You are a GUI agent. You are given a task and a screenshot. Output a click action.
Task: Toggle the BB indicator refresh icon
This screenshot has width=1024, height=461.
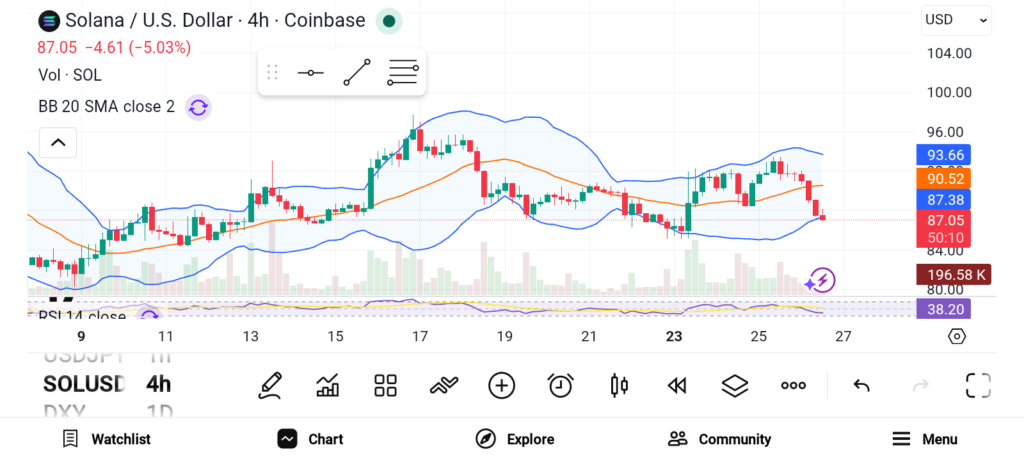(198, 107)
